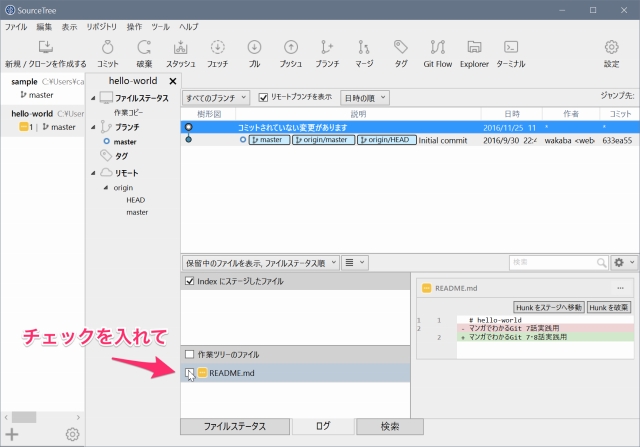This screenshot has height=447, width=640.
Task: Click the Push (プッシュ) toolbar icon
Action: click(x=291, y=53)
